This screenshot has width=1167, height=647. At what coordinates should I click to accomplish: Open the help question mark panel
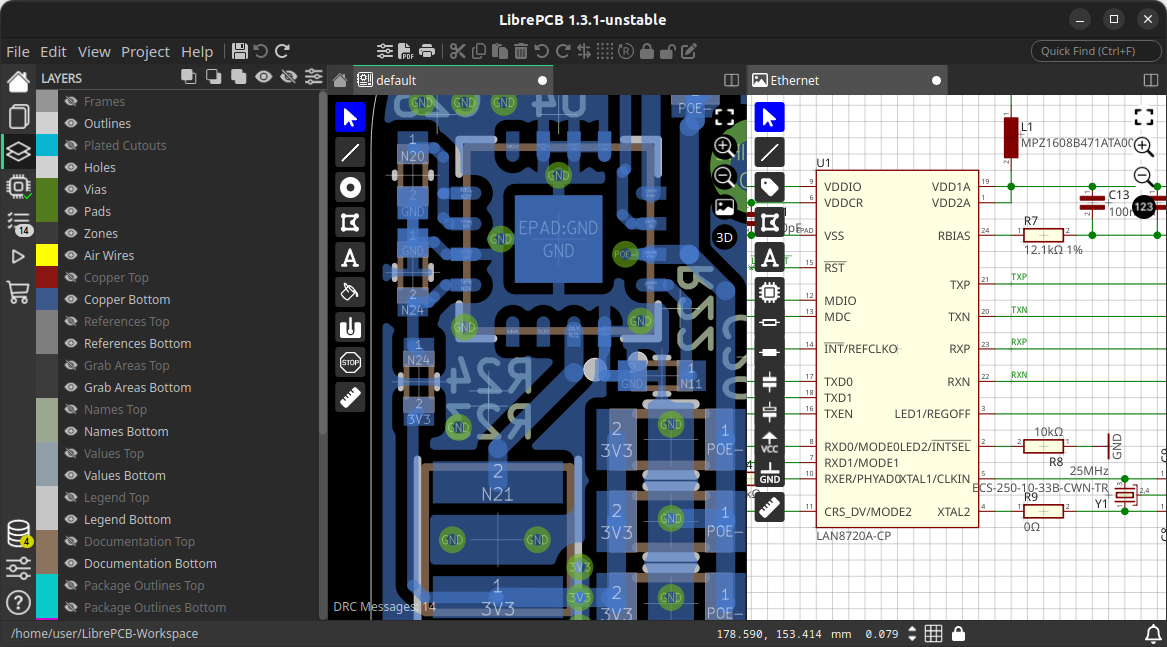coord(18,602)
